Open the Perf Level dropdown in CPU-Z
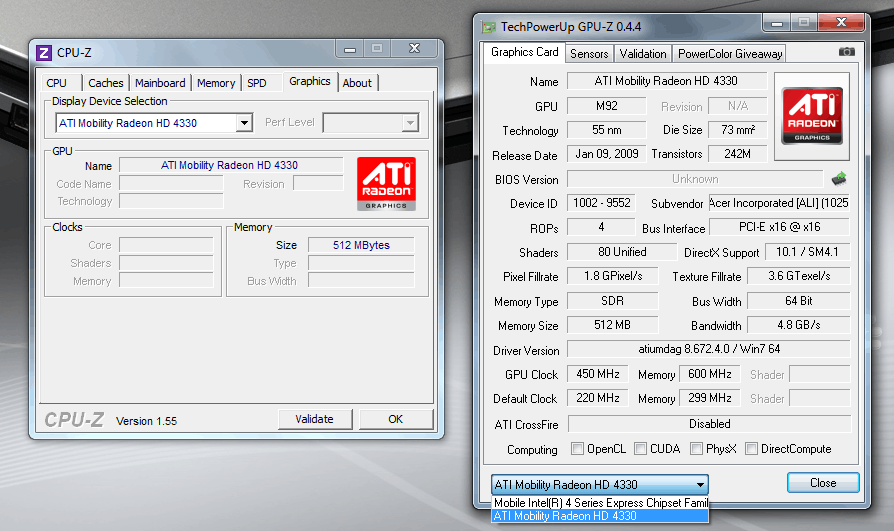The width and height of the screenshot is (894, 531). pyautogui.click(x=410, y=123)
